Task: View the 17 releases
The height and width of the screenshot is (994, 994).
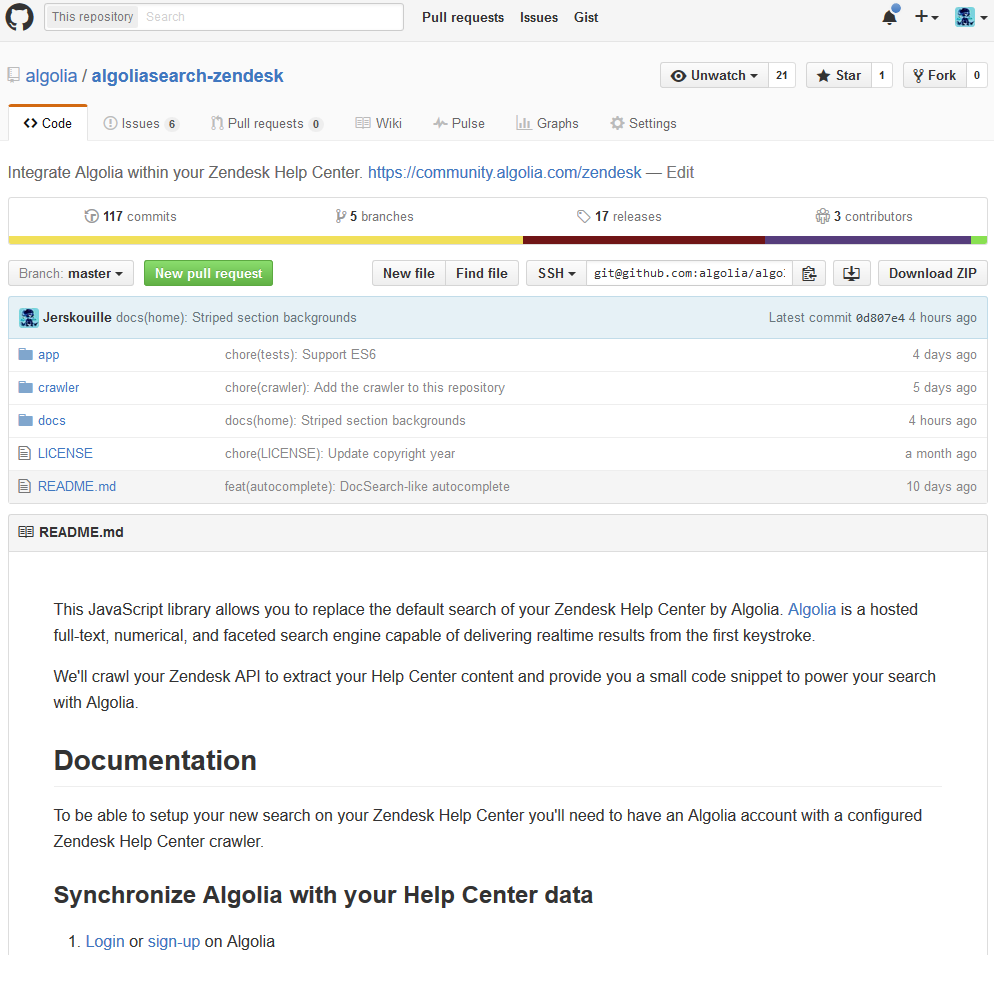Action: point(619,217)
